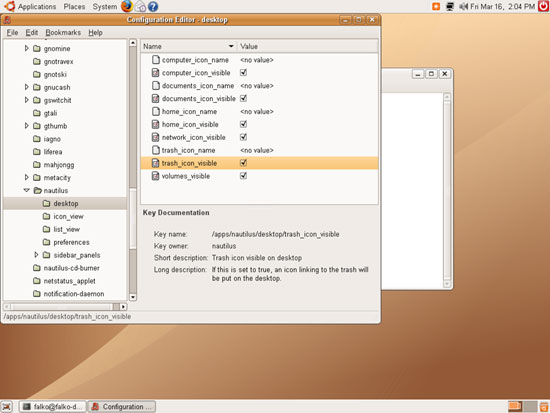
Task: Open the Bookmarks menu
Action: coord(63,33)
